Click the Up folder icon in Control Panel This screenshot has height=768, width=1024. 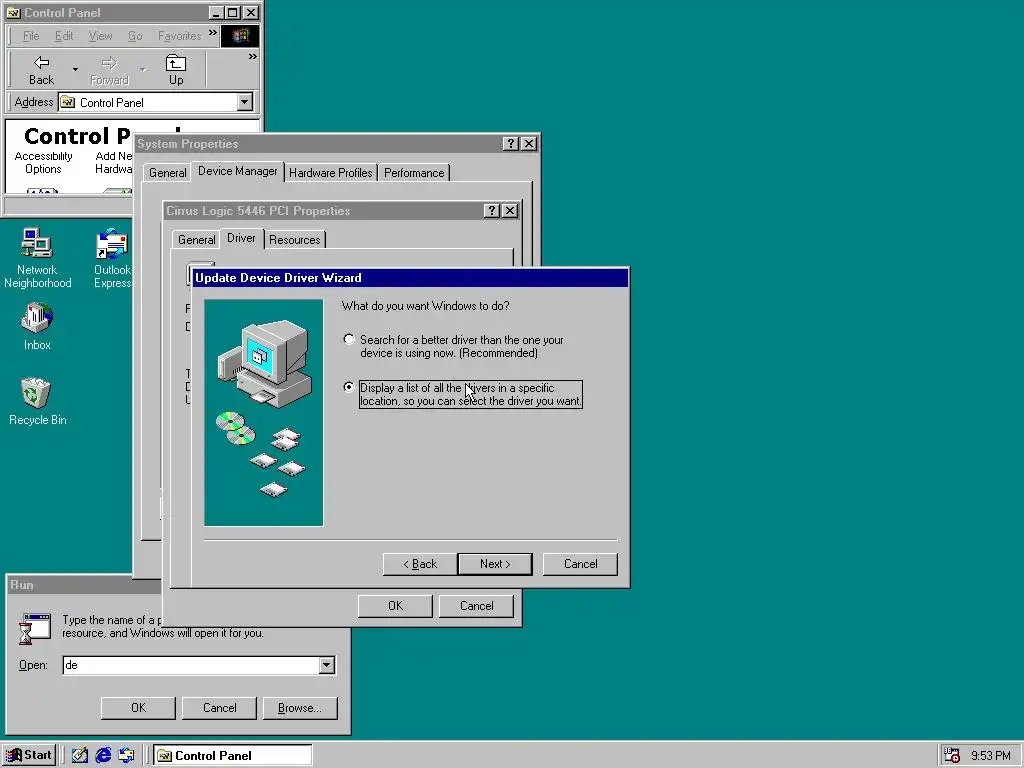[176, 70]
